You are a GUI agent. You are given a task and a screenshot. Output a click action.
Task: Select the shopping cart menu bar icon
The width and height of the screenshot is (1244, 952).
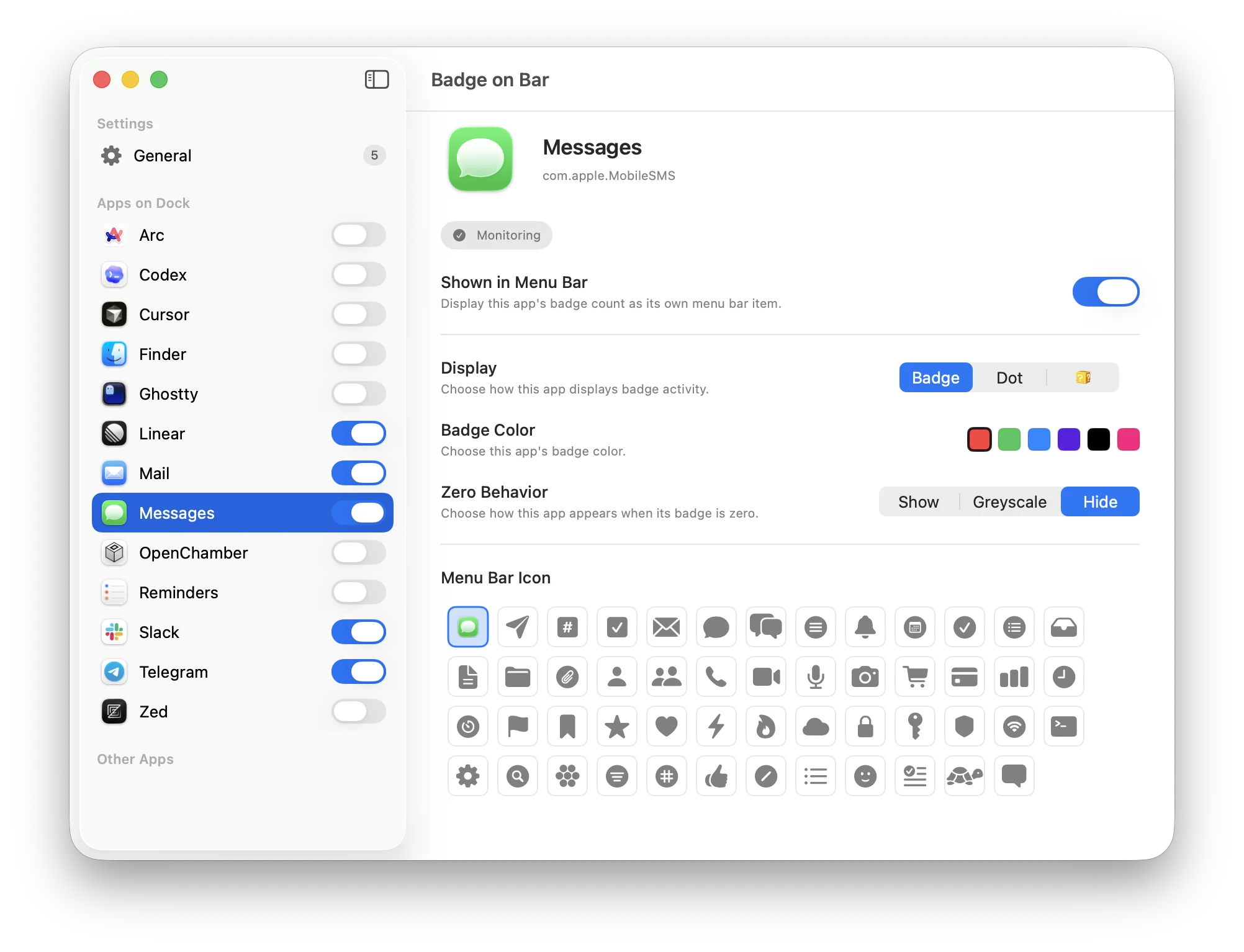coord(915,676)
